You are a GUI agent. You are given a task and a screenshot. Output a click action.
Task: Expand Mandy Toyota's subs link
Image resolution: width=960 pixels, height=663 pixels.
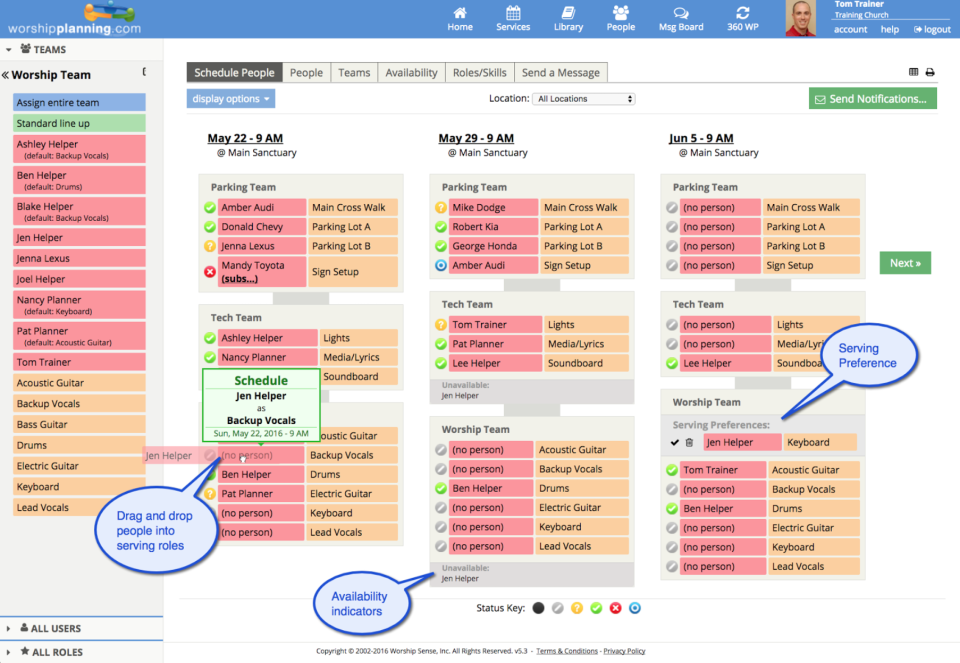239,279
